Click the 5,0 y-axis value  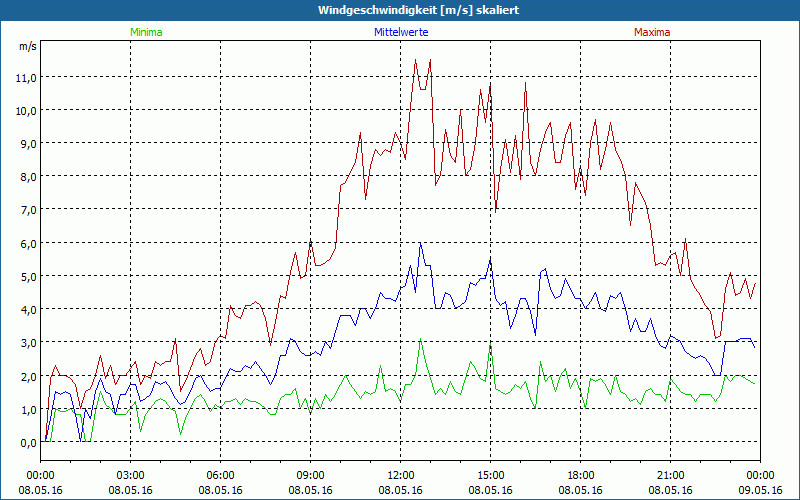coord(29,277)
